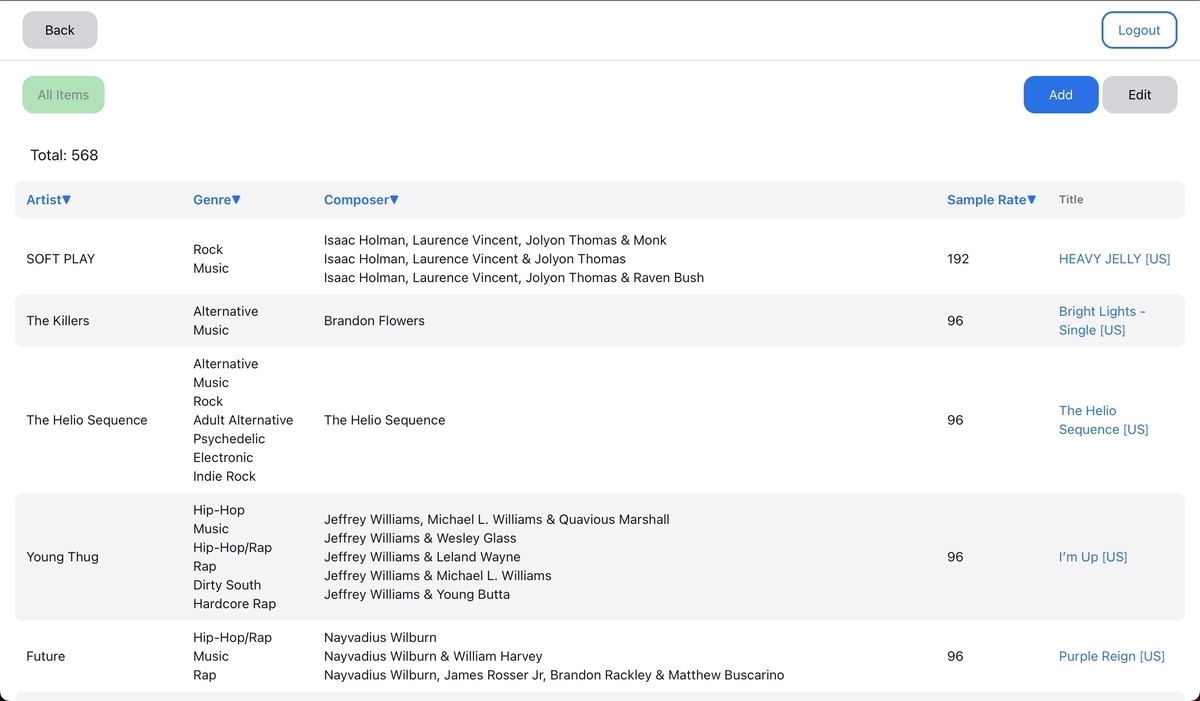Sort table by Genre column
1200x701 pixels.
(x=217, y=200)
